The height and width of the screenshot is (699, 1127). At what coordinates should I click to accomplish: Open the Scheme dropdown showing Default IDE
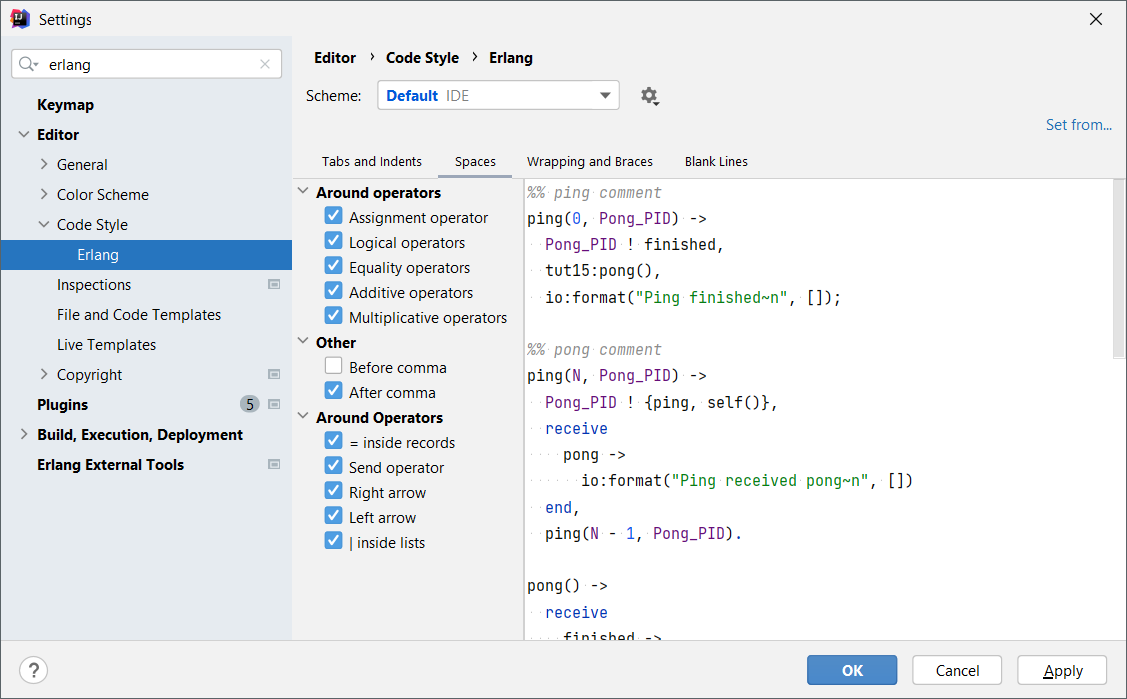498,96
